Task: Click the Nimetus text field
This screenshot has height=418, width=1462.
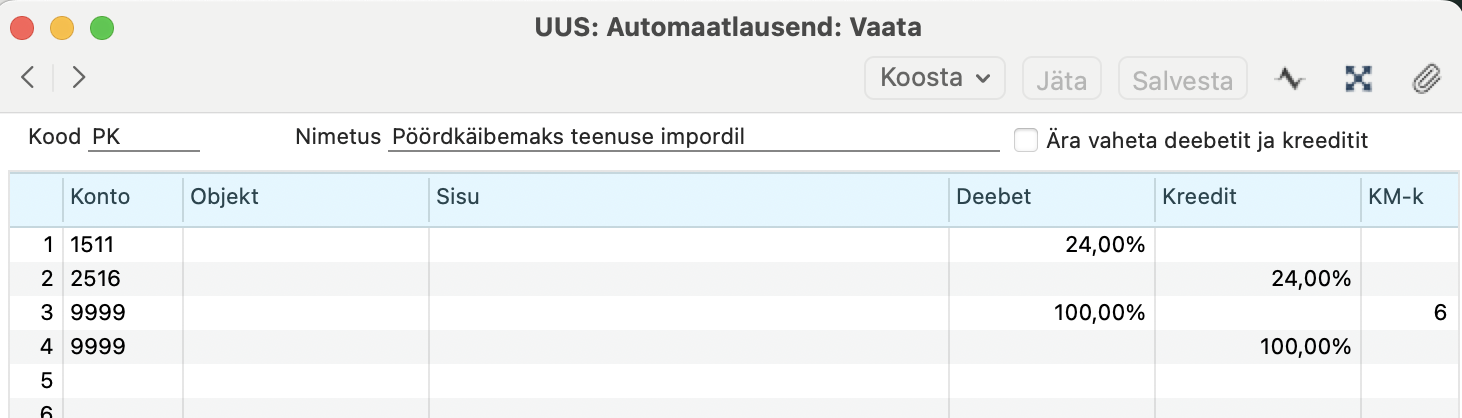Action: [x=693, y=137]
